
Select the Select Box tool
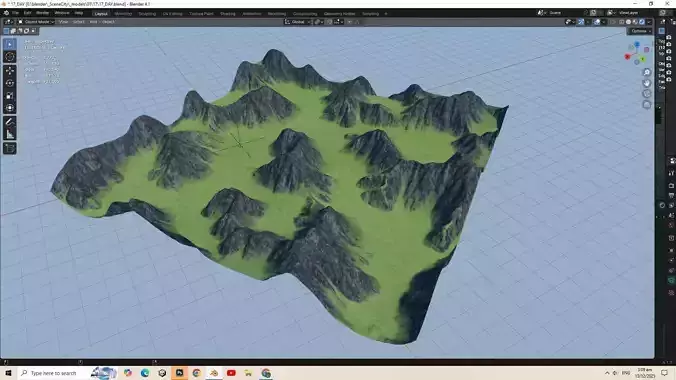[9, 44]
